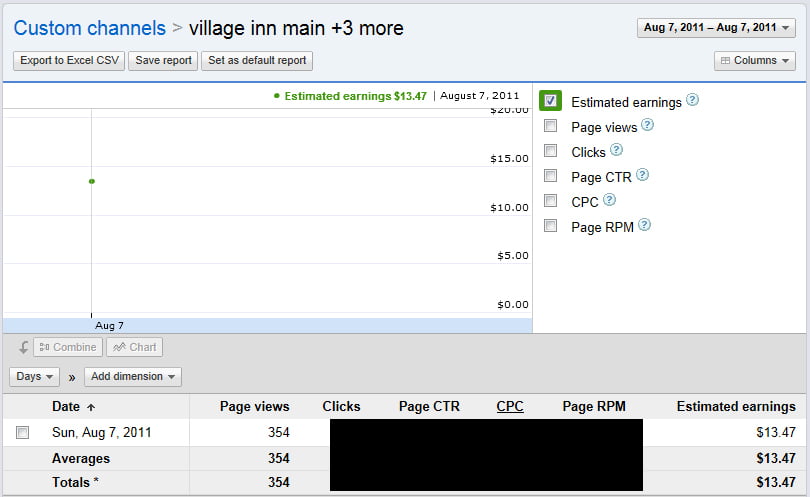The height and width of the screenshot is (497, 810).
Task: Open help icon beside Page views
Action: click(647, 125)
